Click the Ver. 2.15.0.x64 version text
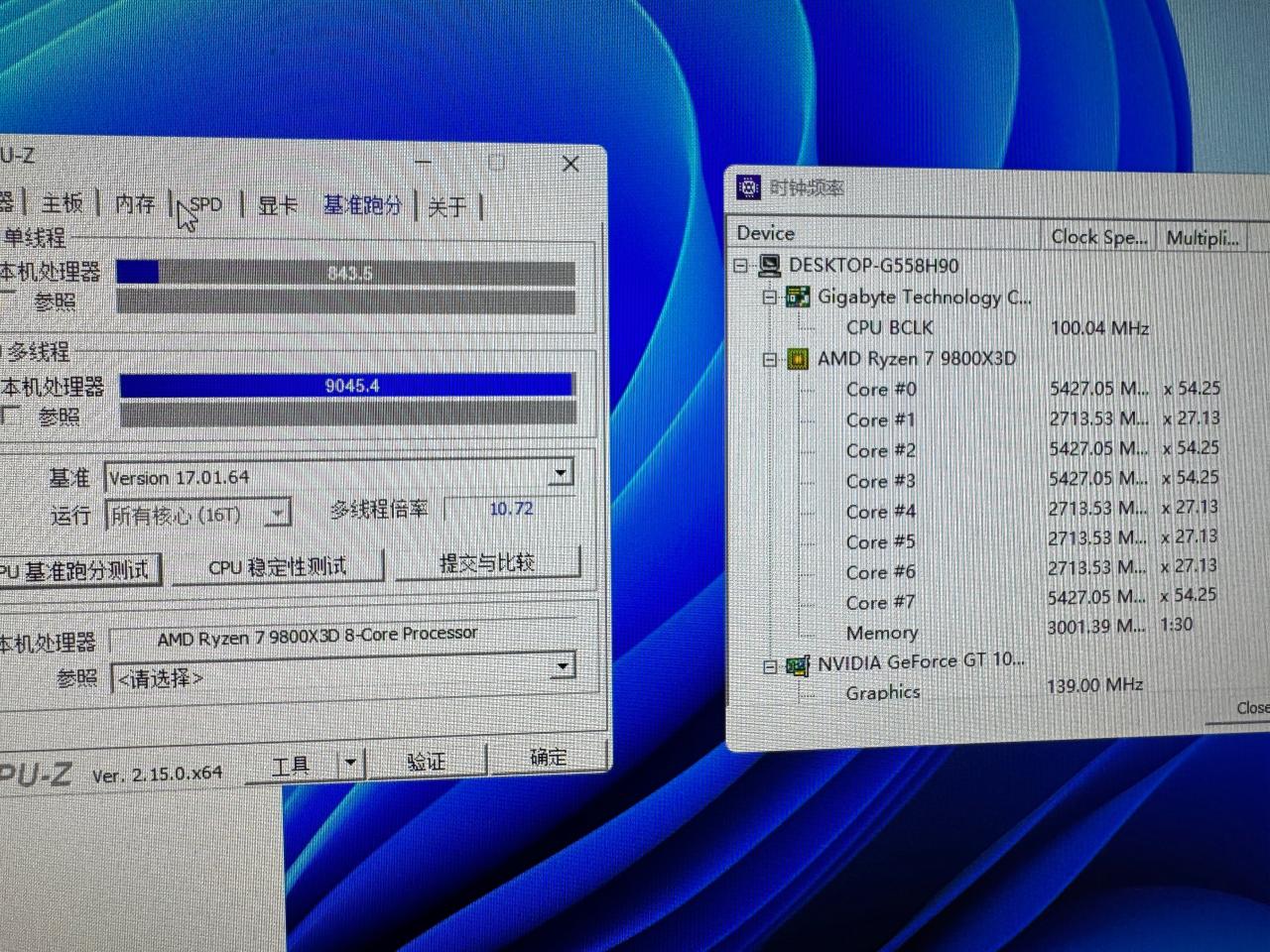The width and height of the screenshot is (1270, 952). [157, 774]
